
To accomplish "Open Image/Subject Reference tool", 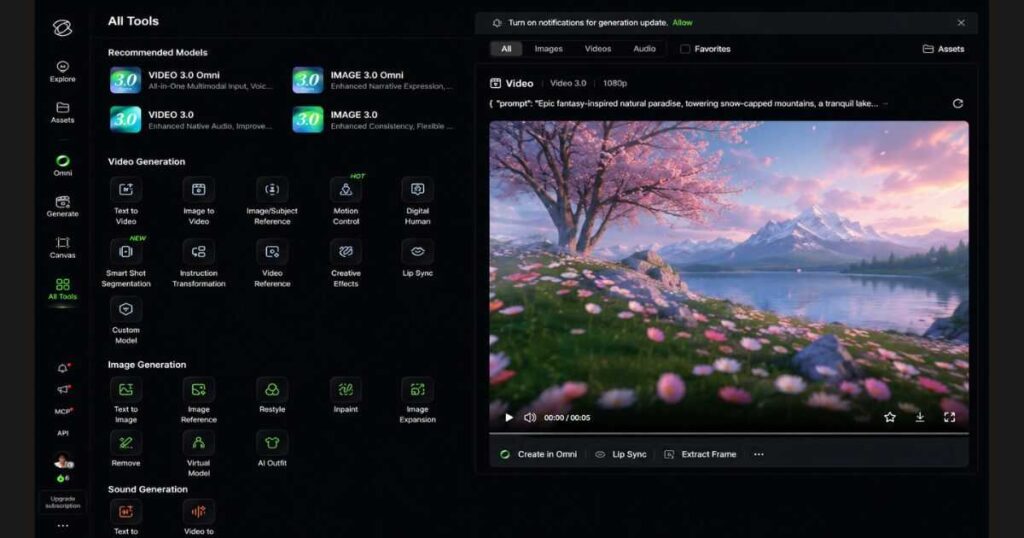I will 272,201.
